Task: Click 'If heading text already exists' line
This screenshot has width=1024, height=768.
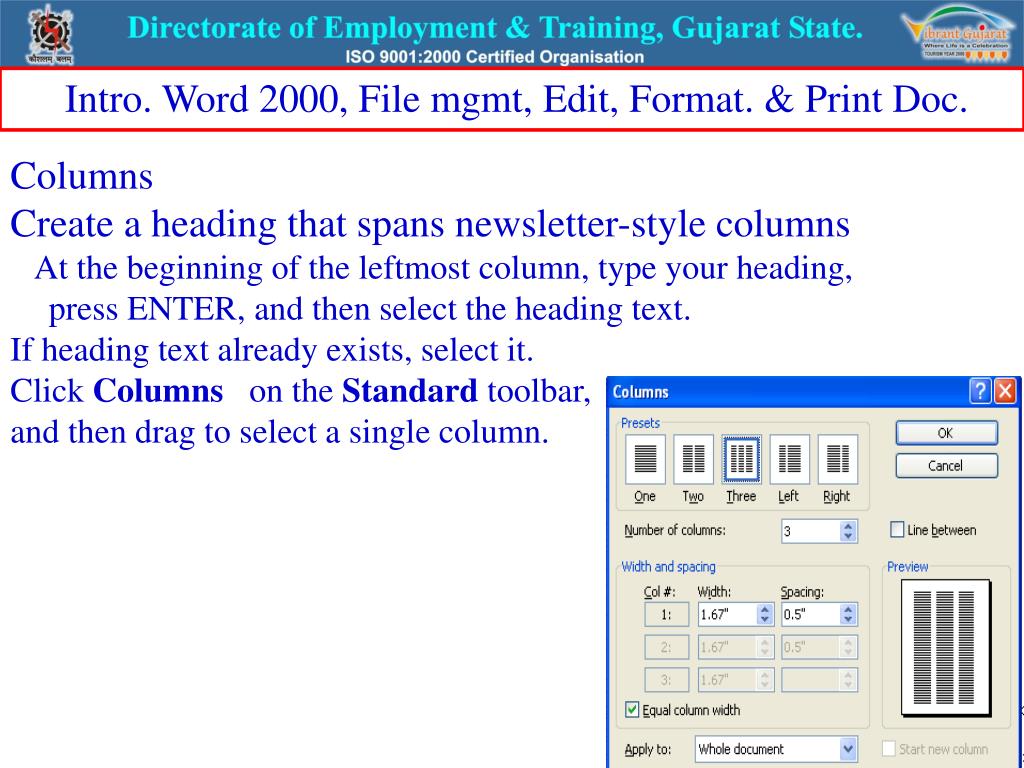Action: point(272,350)
